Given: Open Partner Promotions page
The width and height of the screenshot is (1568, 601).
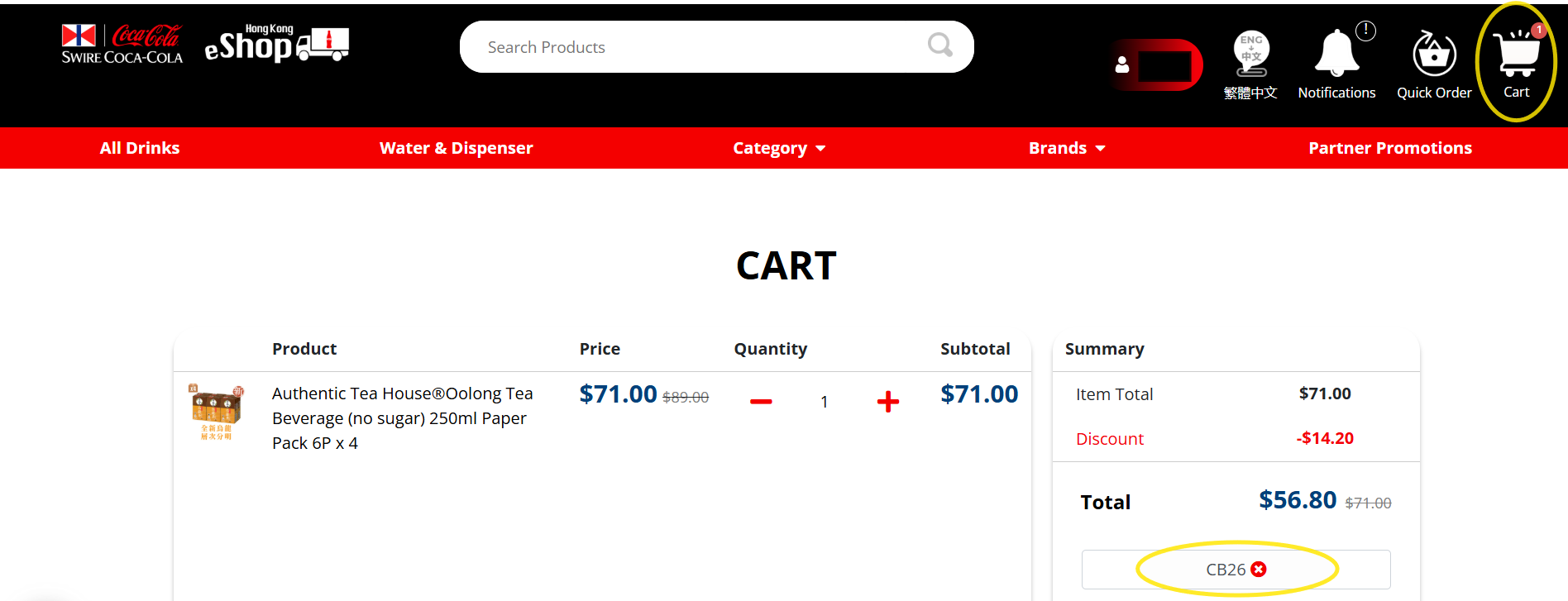Looking at the screenshot, I should pyautogui.click(x=1389, y=148).
